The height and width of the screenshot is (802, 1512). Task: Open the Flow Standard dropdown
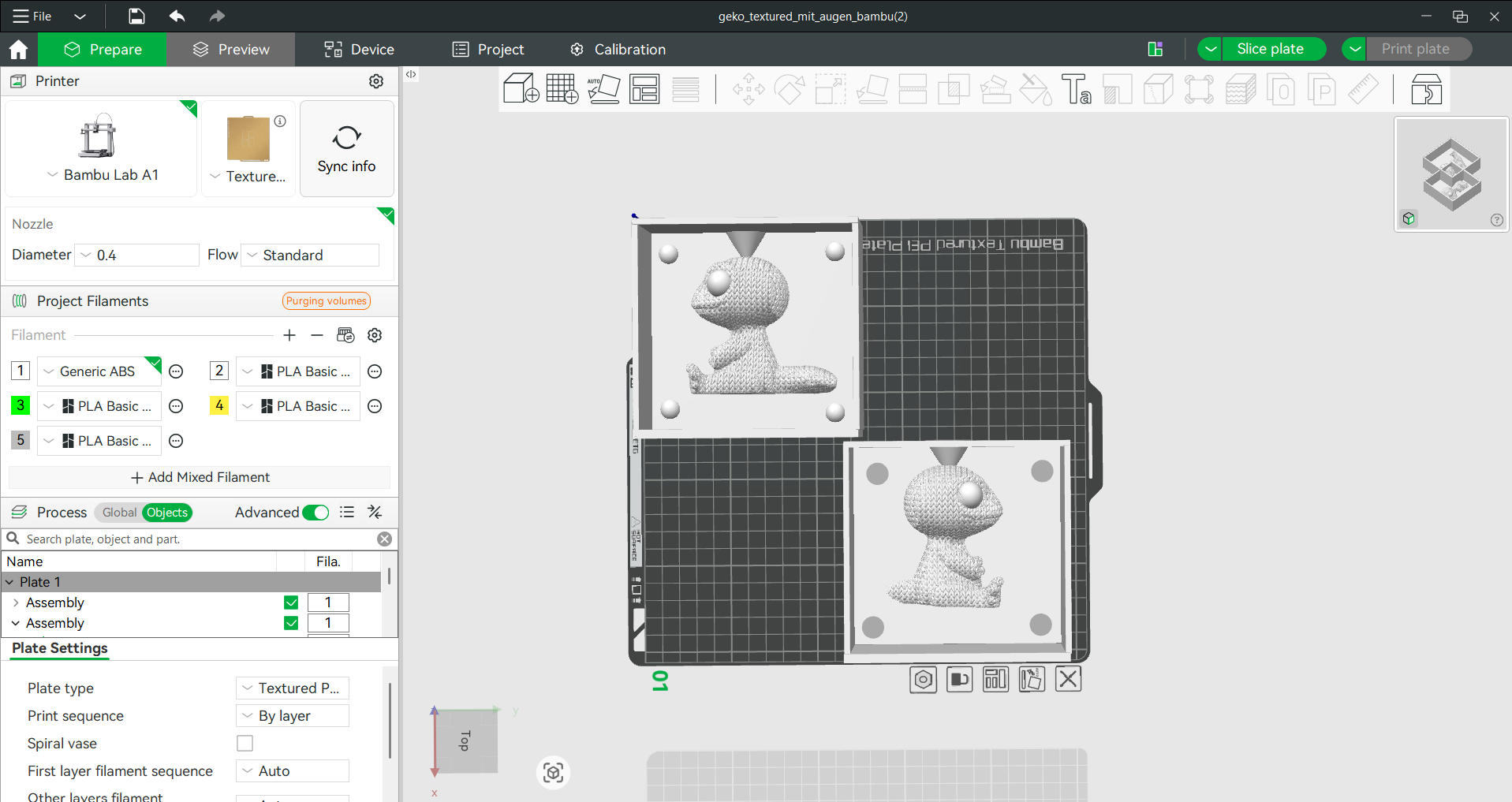coord(310,256)
